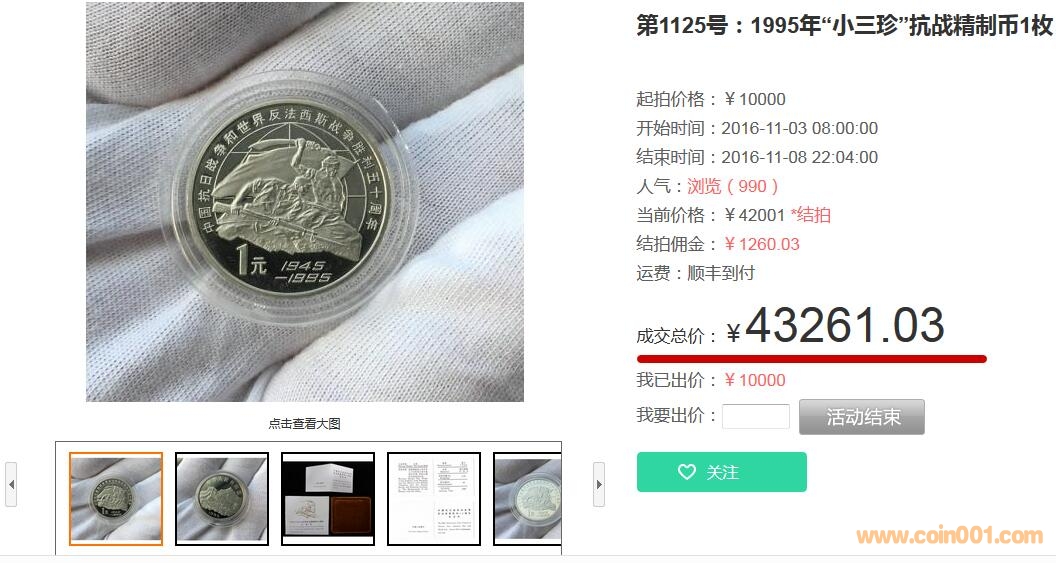Screen dimensions: 1056x563
Task: Click the www.coin001.com watermark
Action: [950, 535]
